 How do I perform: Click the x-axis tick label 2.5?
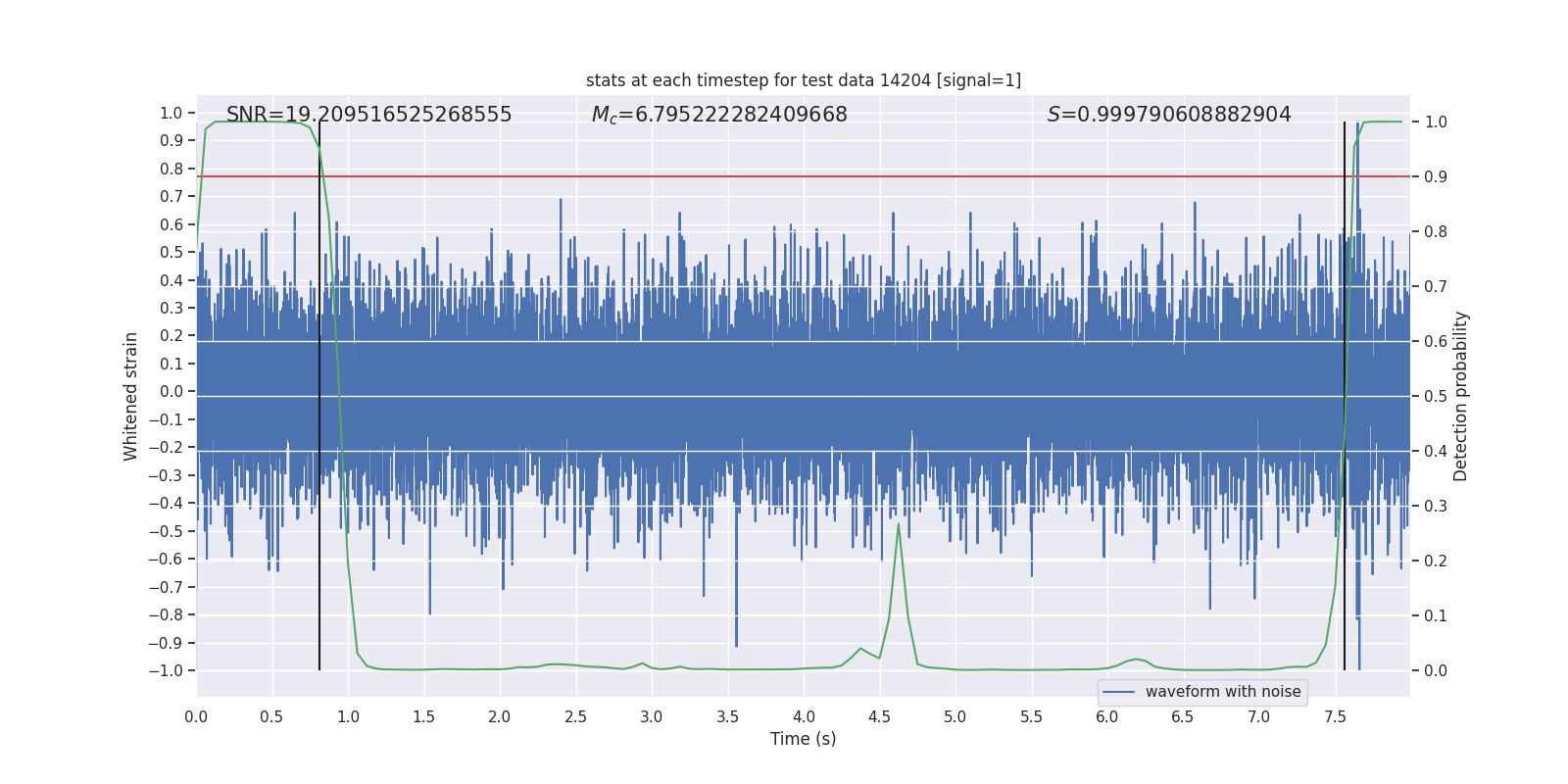tap(575, 716)
